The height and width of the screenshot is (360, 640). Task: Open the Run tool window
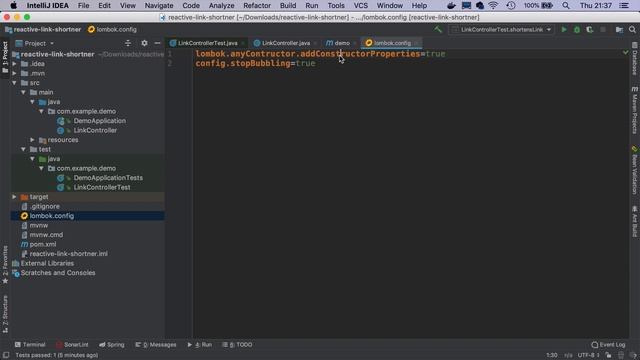tap(200, 344)
